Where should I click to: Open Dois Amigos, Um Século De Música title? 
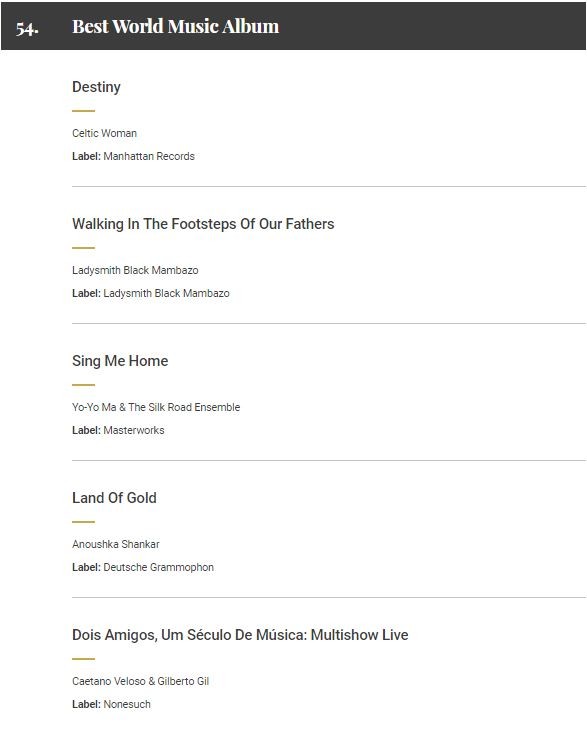[x=240, y=635]
